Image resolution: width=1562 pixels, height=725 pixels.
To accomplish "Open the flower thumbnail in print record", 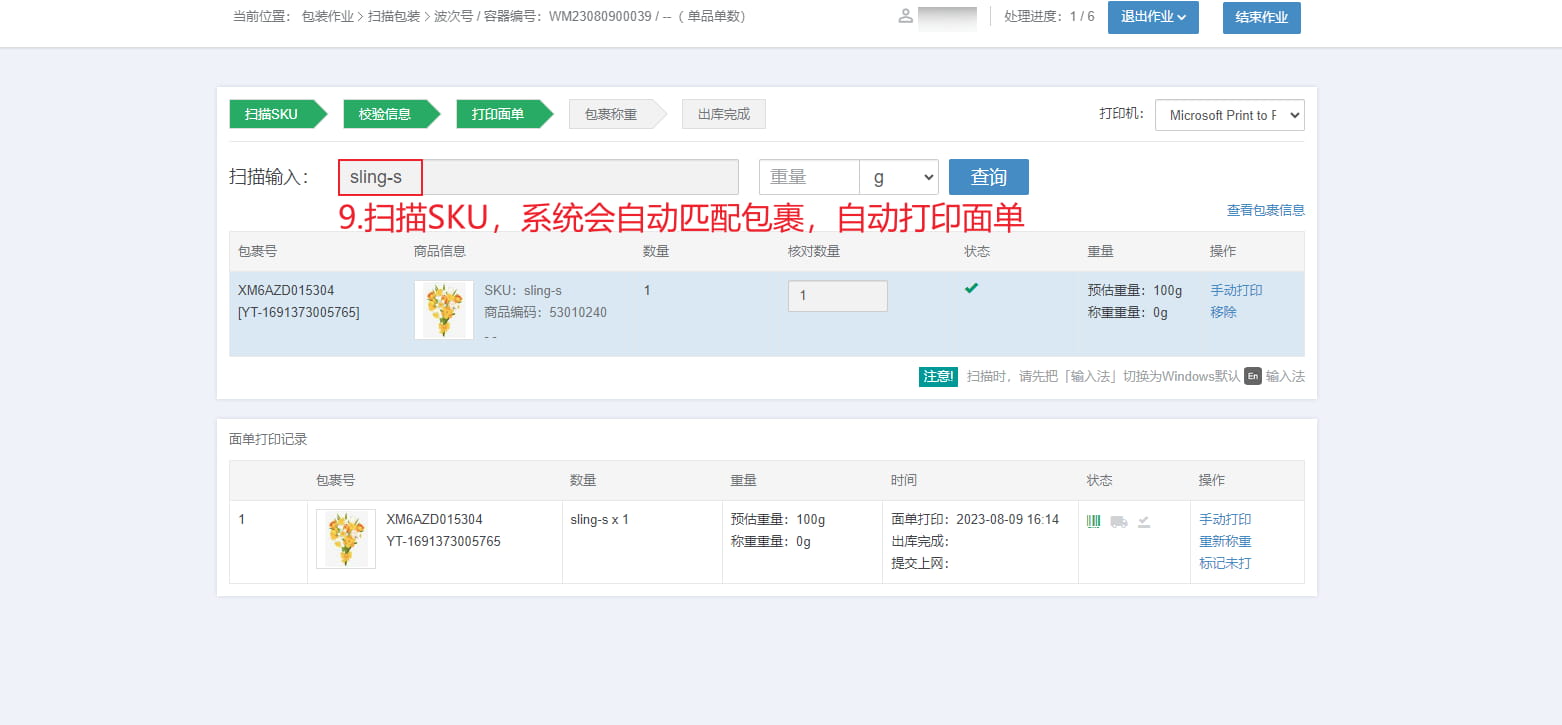I will click(x=346, y=539).
